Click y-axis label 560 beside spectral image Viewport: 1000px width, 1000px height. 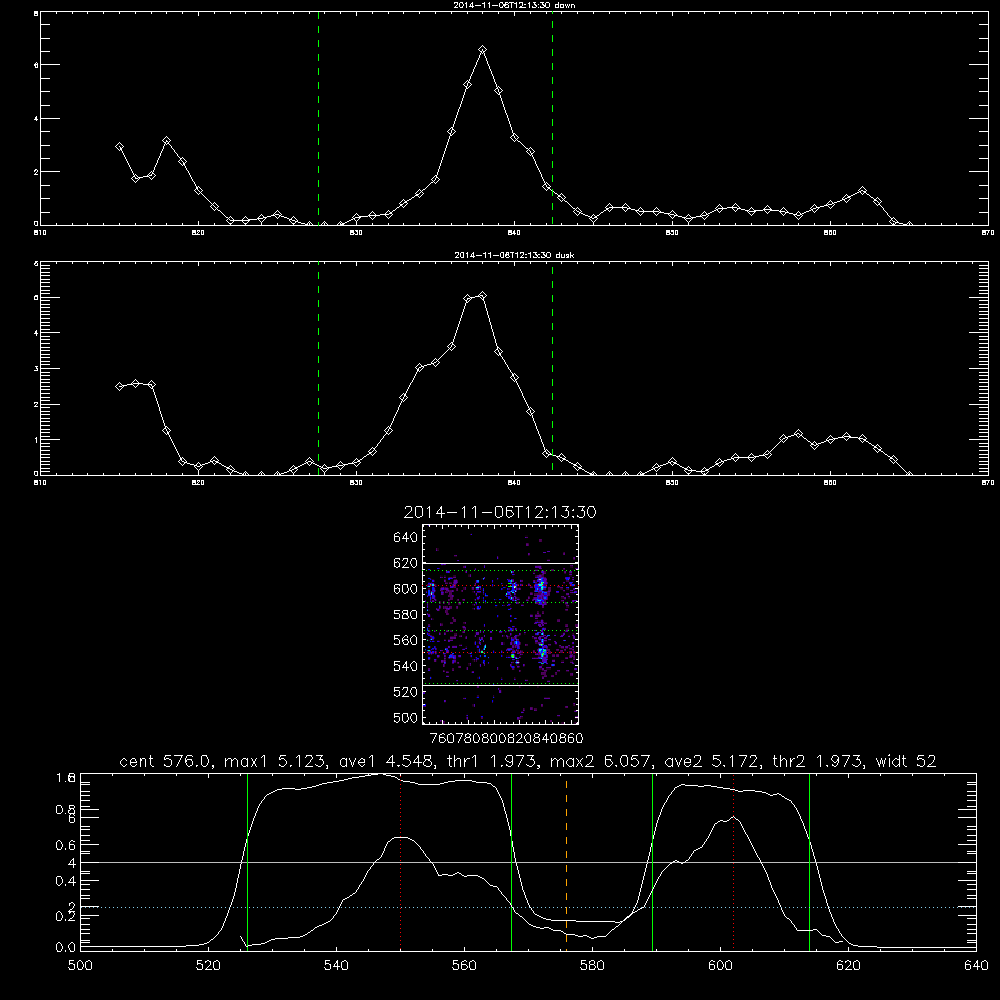[x=406, y=640]
